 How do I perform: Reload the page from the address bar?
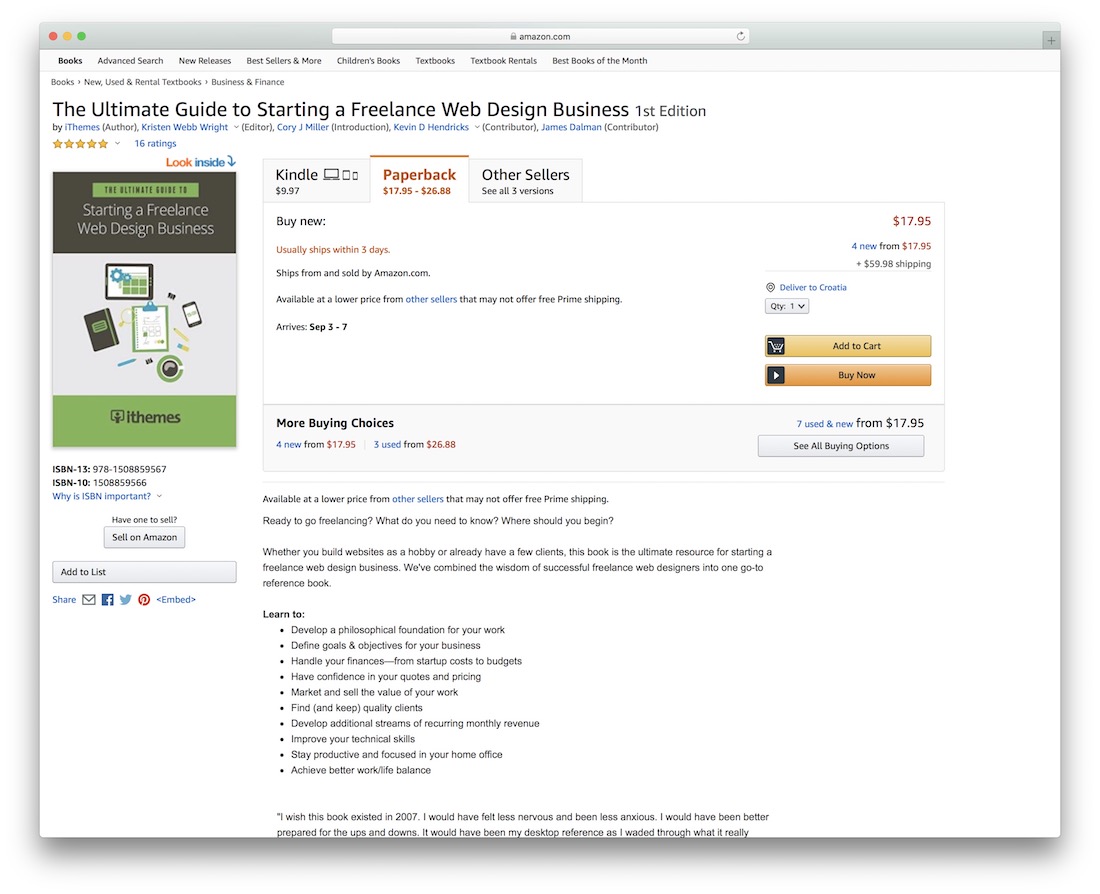click(740, 36)
